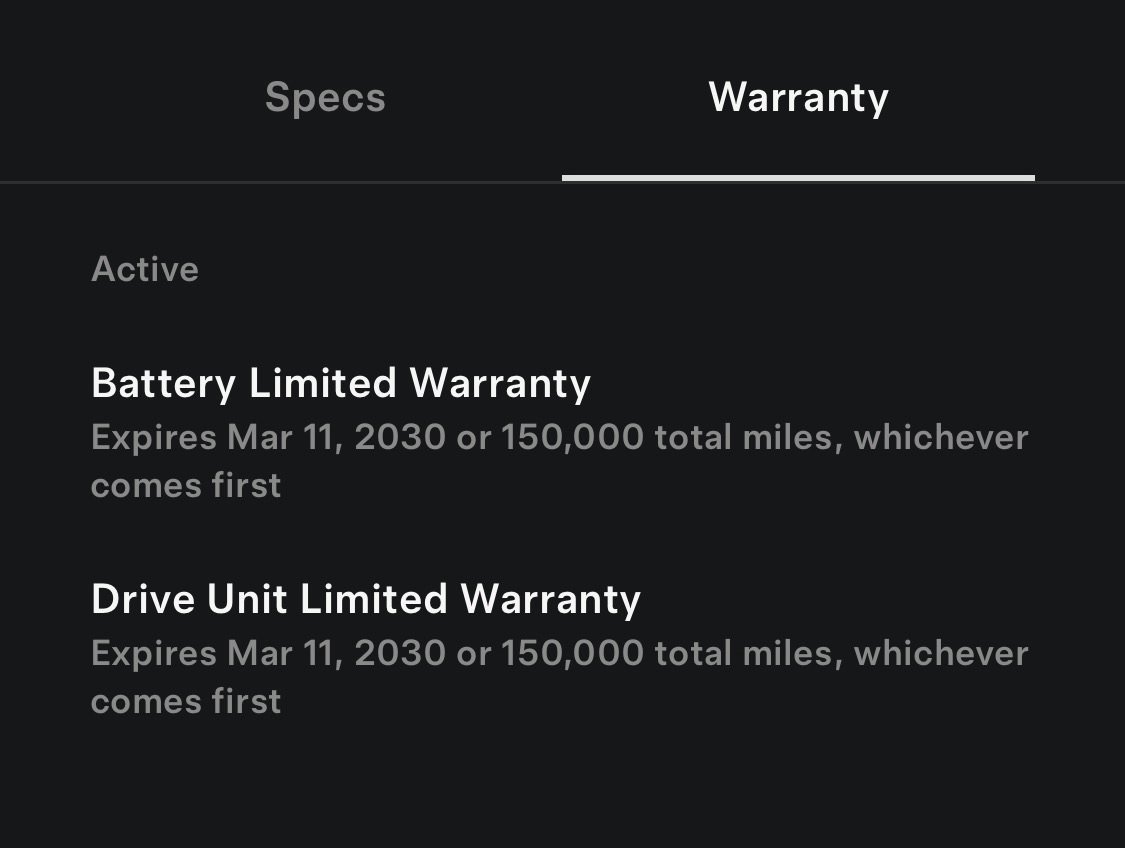1125x848 pixels.
Task: Click the active tab underline indicator
Action: coord(797,177)
